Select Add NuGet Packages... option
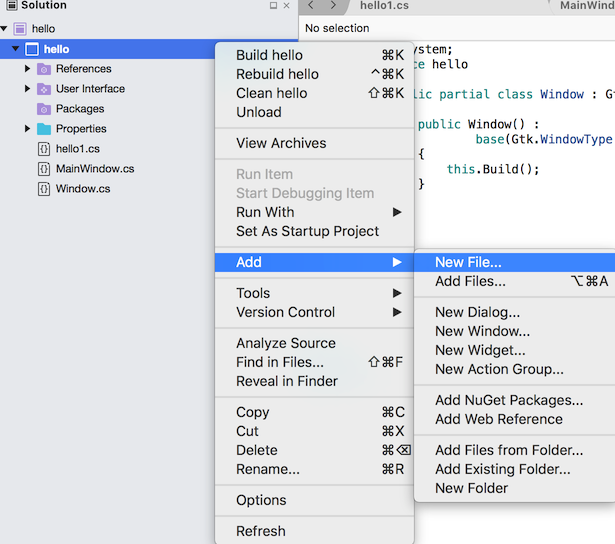 pyautogui.click(x=508, y=400)
